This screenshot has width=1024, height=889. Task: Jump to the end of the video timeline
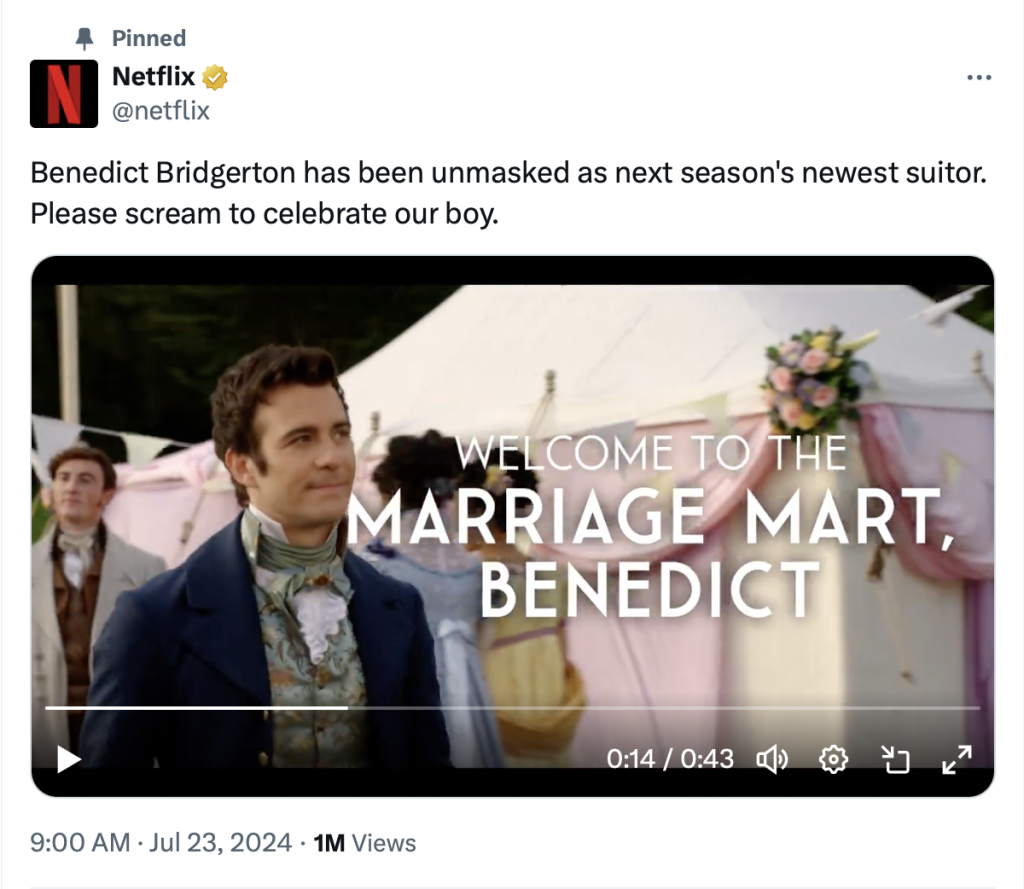tap(978, 707)
